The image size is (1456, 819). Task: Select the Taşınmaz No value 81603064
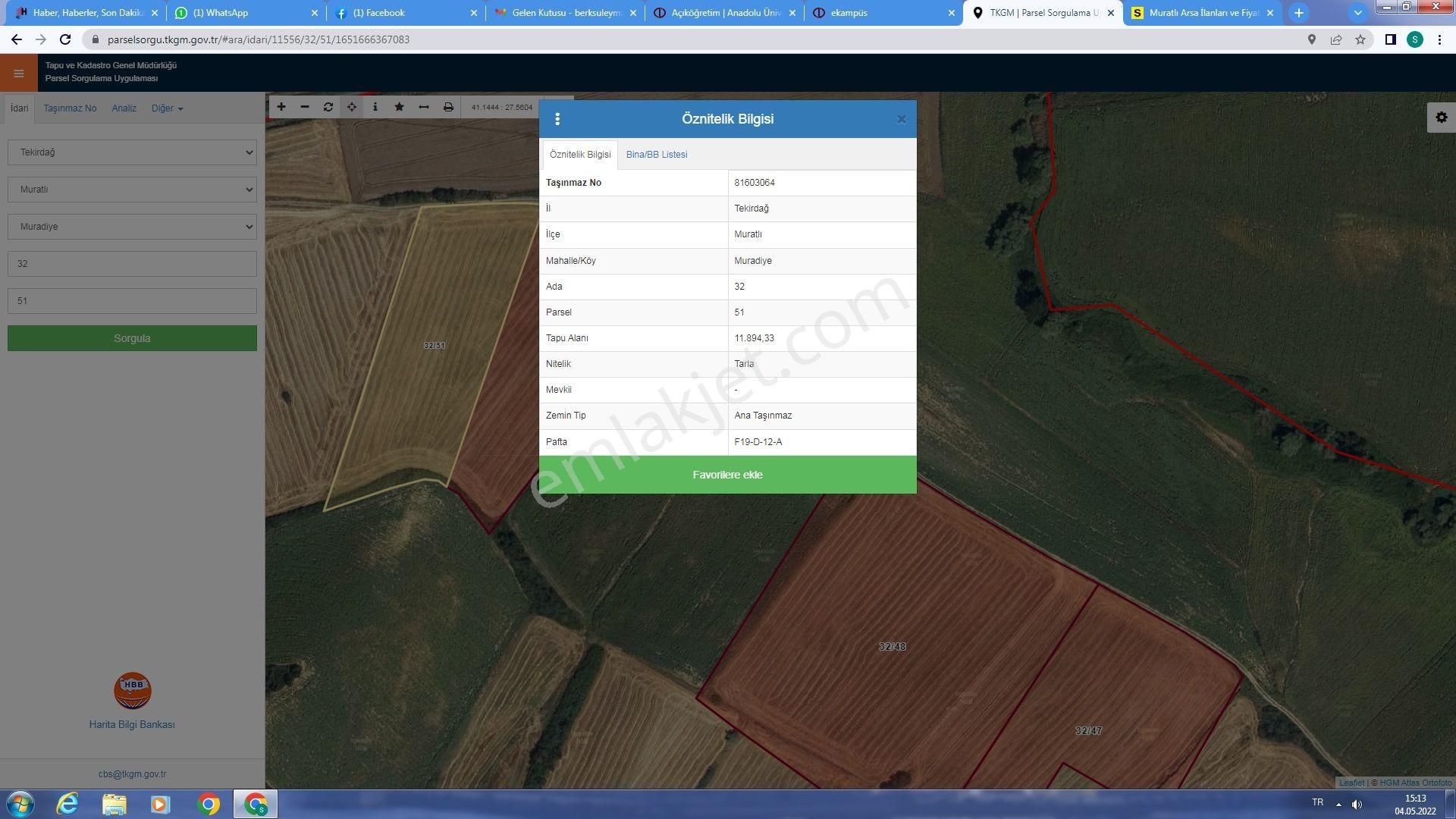coord(755,183)
